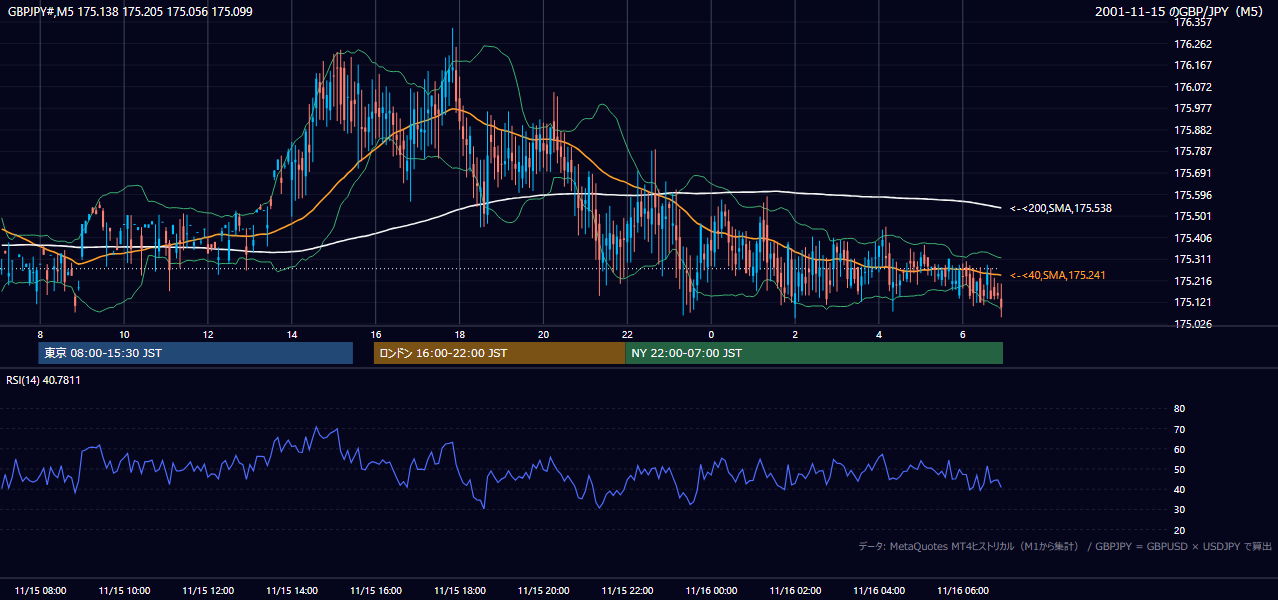
Task: Click the RSI level 80 label
Action: click(1179, 409)
